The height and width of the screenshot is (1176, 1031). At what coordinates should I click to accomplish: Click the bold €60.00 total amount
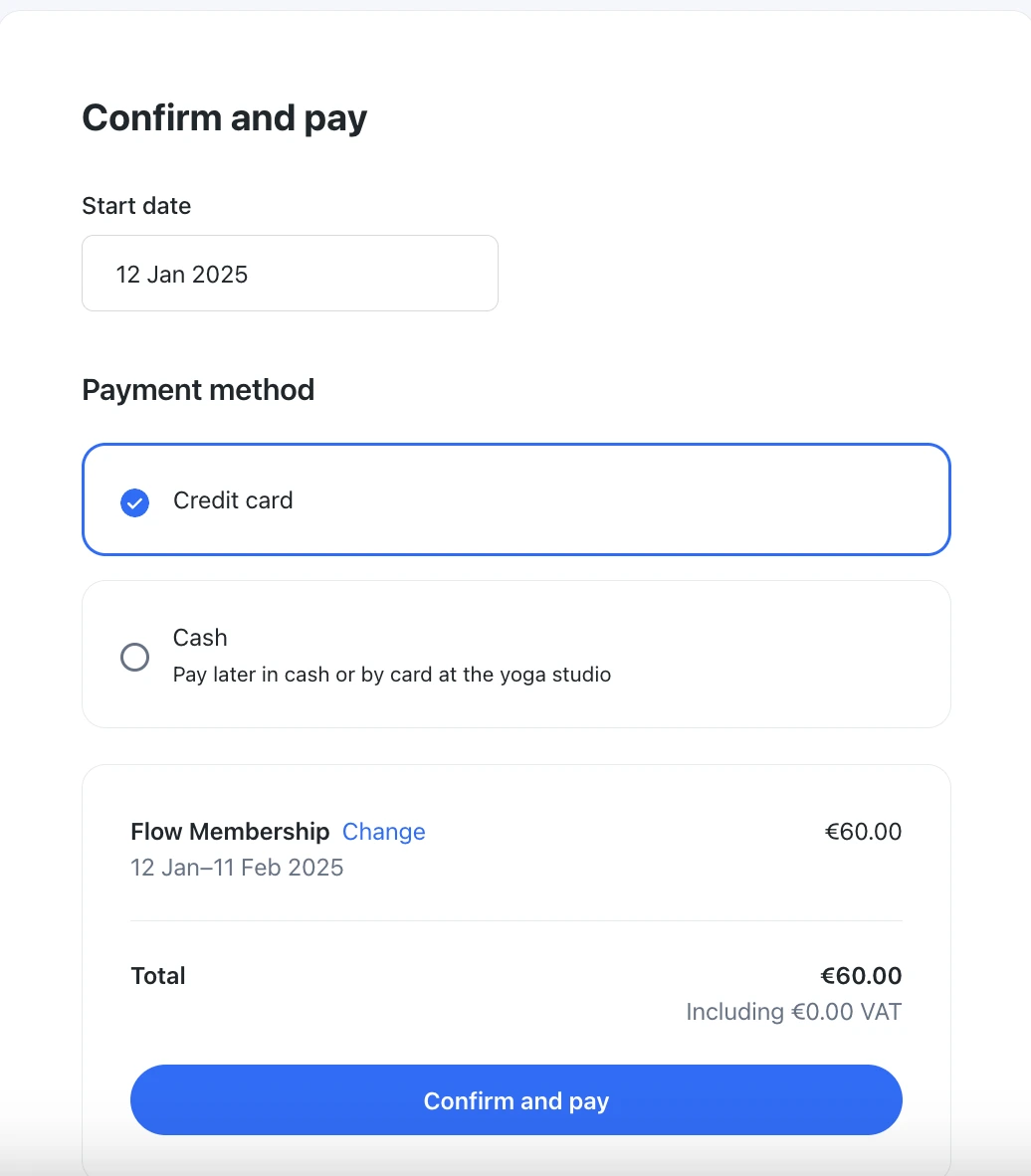pos(861,976)
